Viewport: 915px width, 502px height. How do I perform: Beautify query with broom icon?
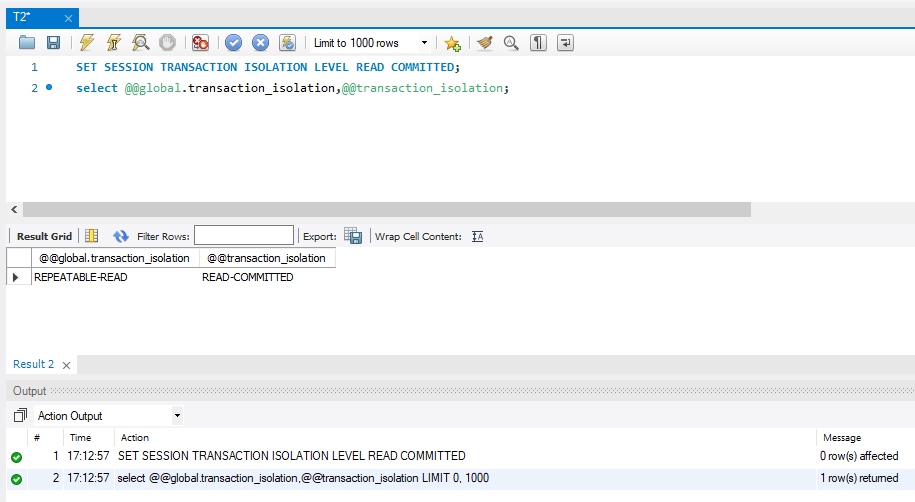tap(484, 43)
